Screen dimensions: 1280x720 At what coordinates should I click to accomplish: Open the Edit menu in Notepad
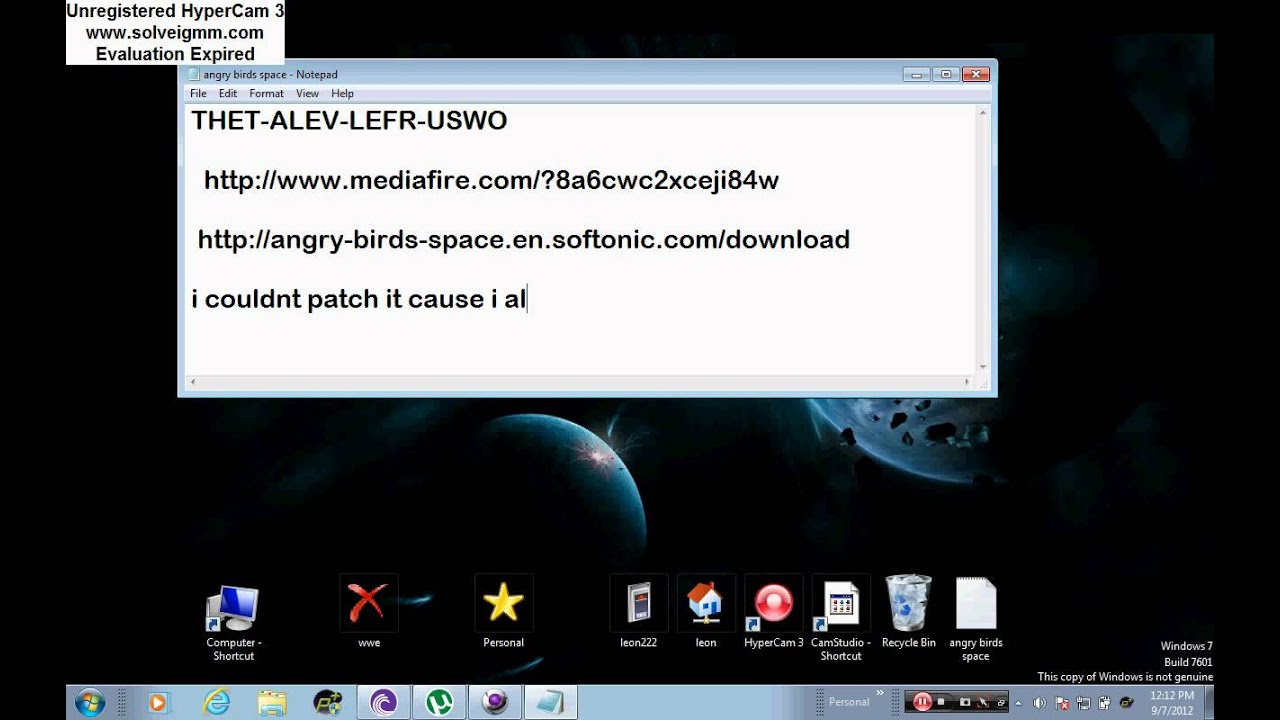coord(228,93)
